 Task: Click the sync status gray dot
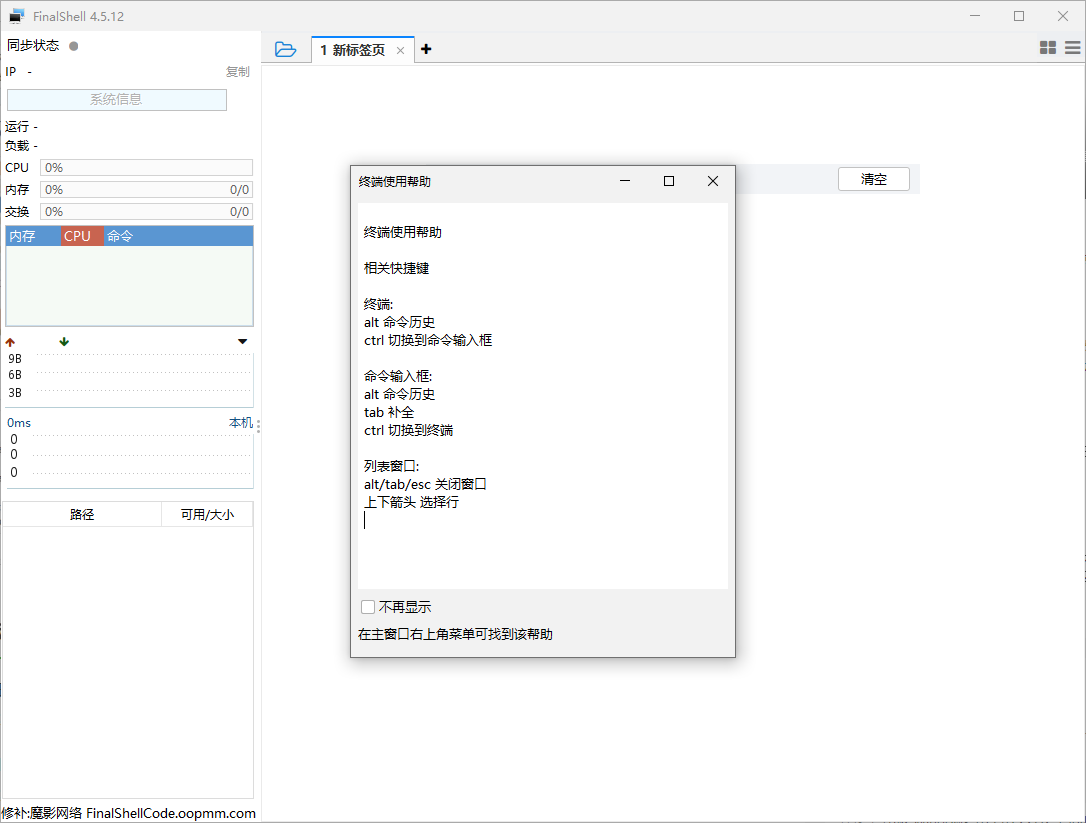pos(73,46)
